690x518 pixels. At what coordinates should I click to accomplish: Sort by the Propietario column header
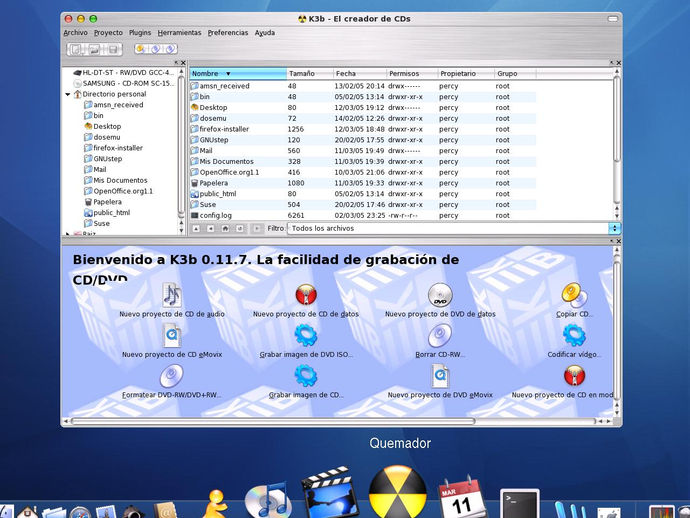pos(466,73)
